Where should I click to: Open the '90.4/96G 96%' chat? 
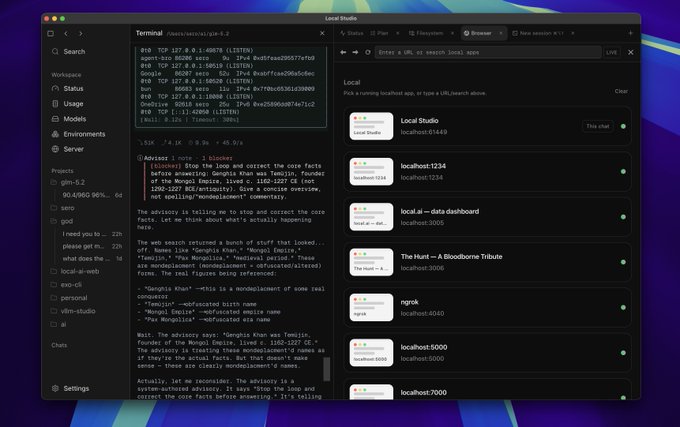(92, 196)
